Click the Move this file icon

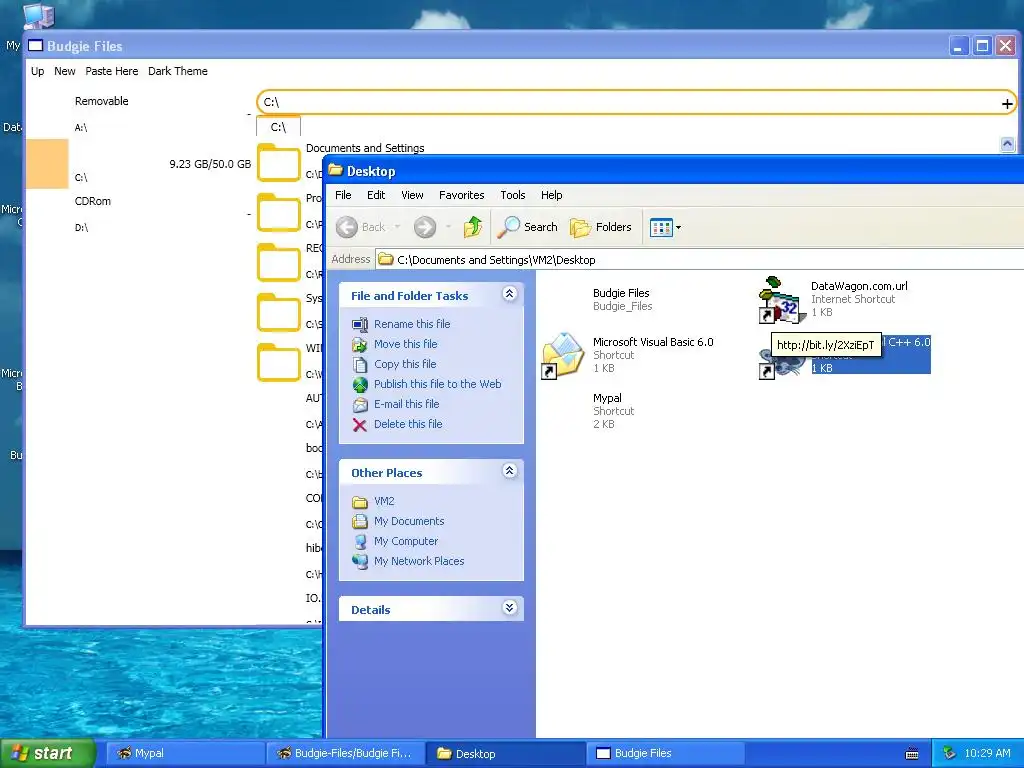point(360,345)
